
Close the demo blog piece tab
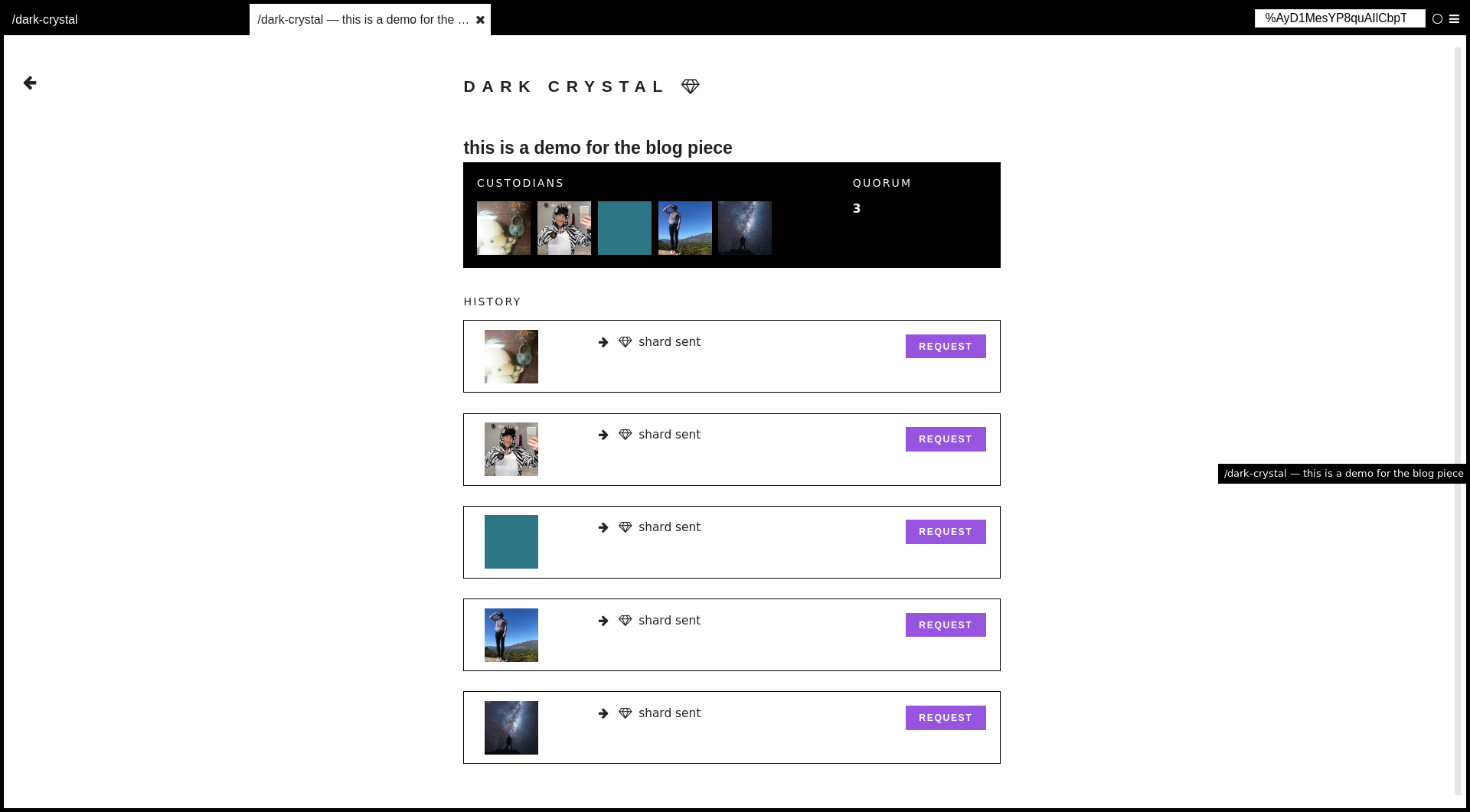[480, 20]
